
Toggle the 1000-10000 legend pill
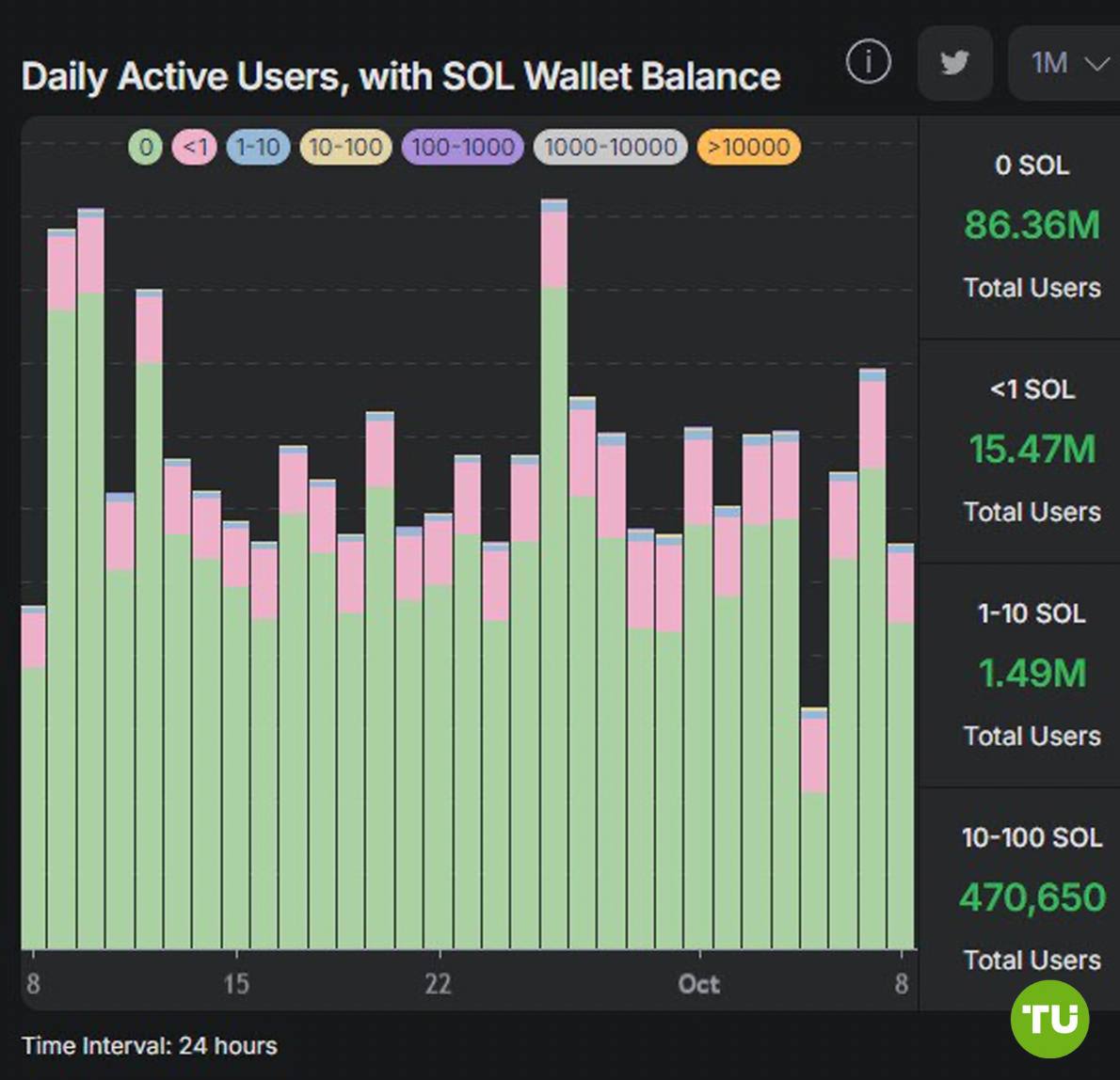point(610,147)
